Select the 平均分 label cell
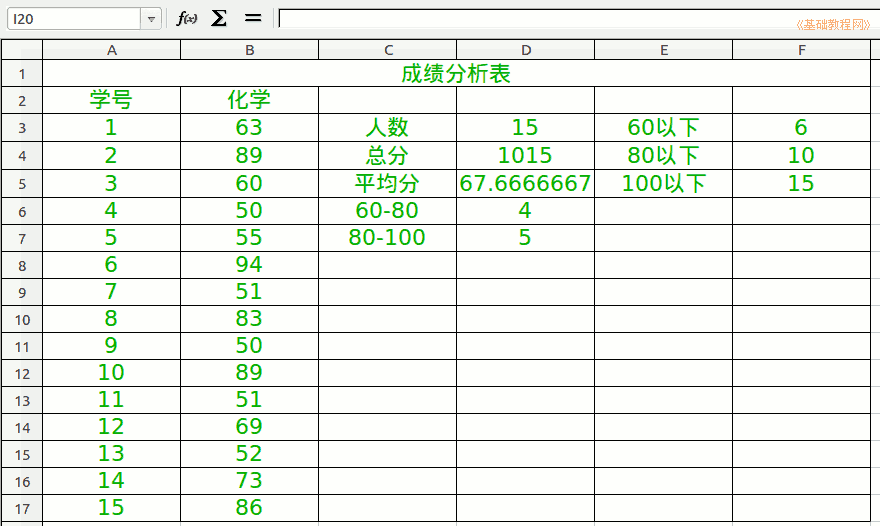 [x=388, y=184]
